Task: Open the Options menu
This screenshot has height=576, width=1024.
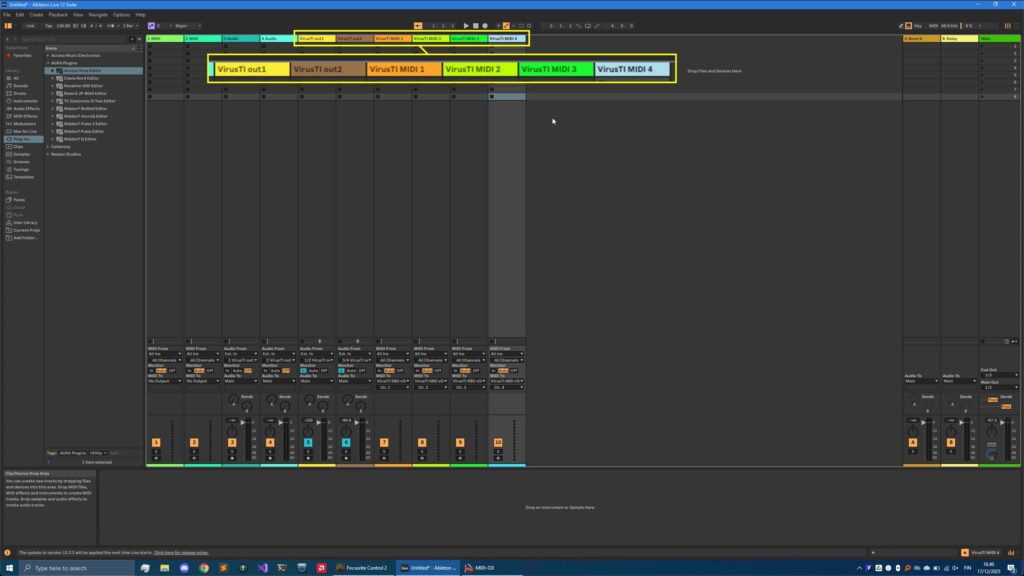Action: 122,14
